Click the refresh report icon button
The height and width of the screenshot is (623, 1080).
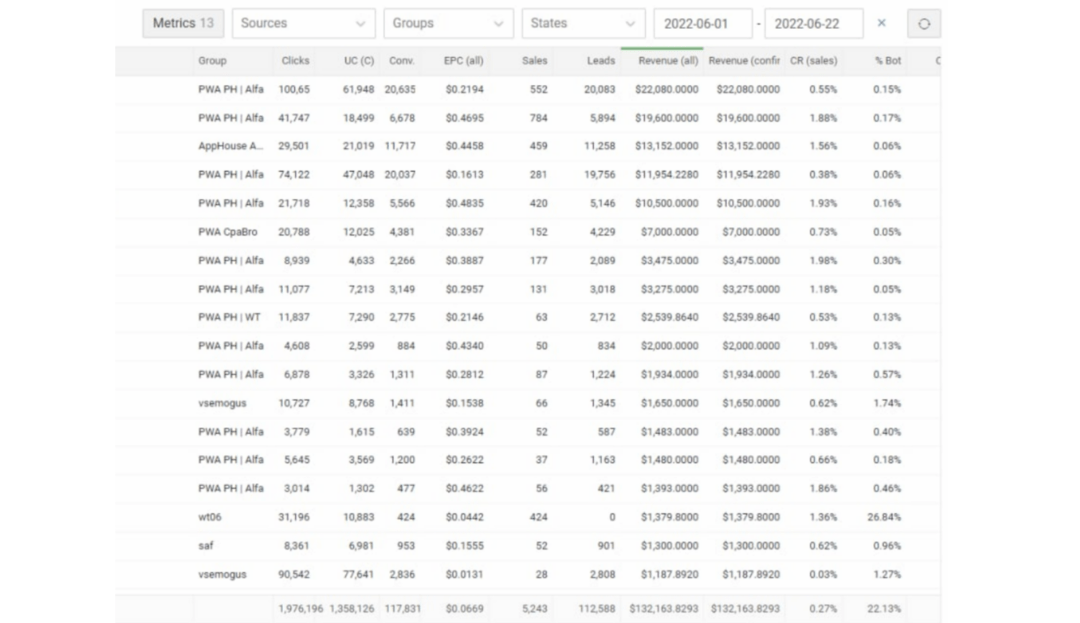coord(923,24)
